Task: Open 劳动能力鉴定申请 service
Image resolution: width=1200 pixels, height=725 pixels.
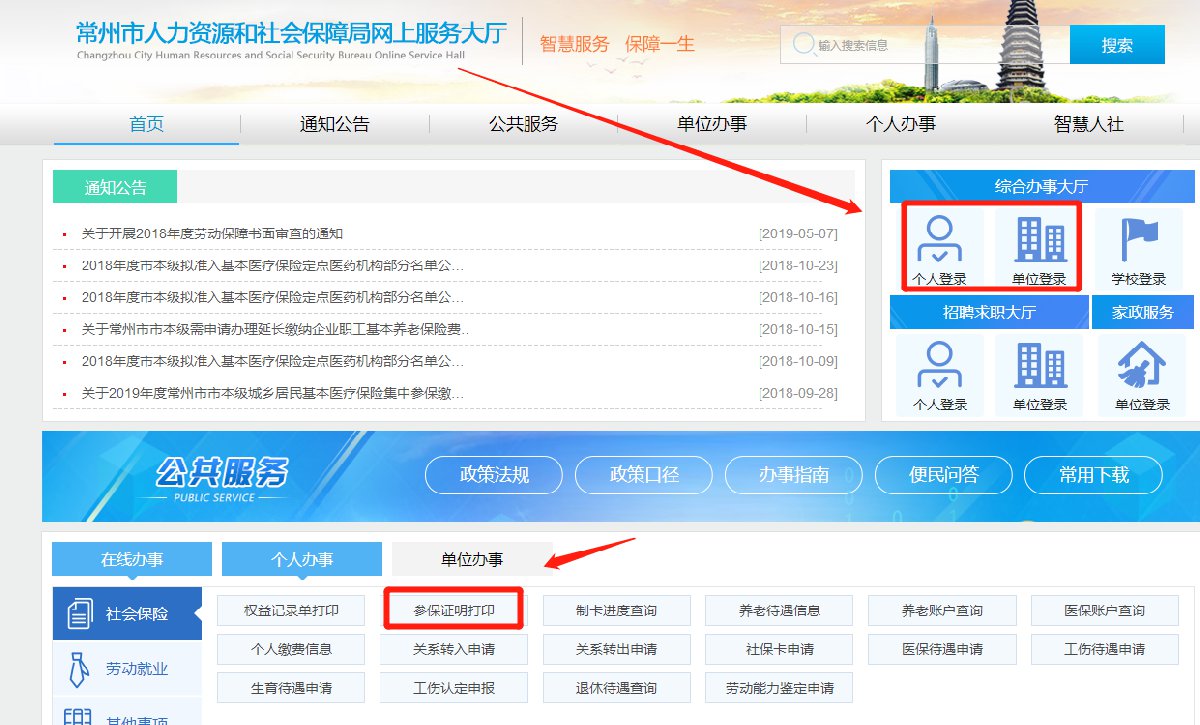Action: click(x=780, y=688)
